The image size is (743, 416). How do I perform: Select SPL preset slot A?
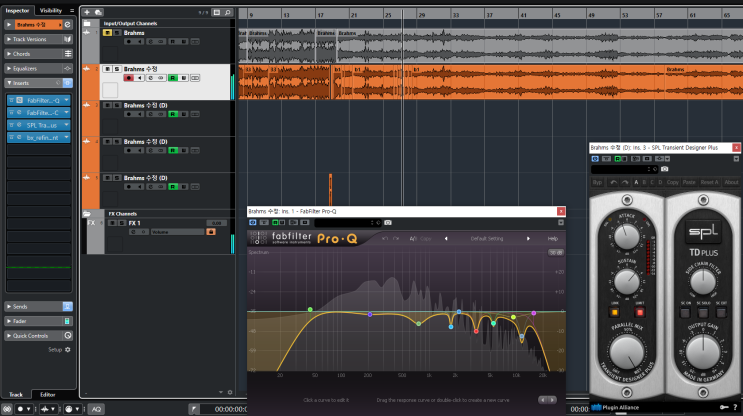[x=636, y=182]
